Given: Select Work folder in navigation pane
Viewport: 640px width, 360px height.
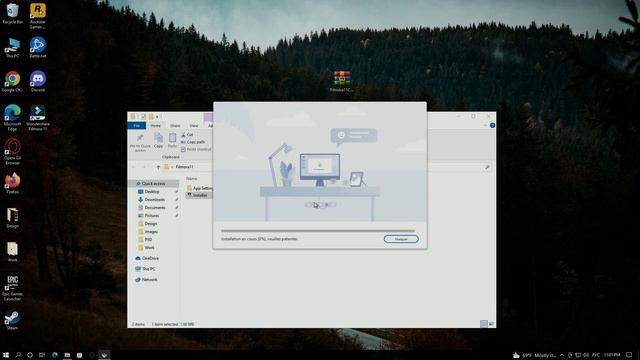Looking at the screenshot, I should click(146, 248).
